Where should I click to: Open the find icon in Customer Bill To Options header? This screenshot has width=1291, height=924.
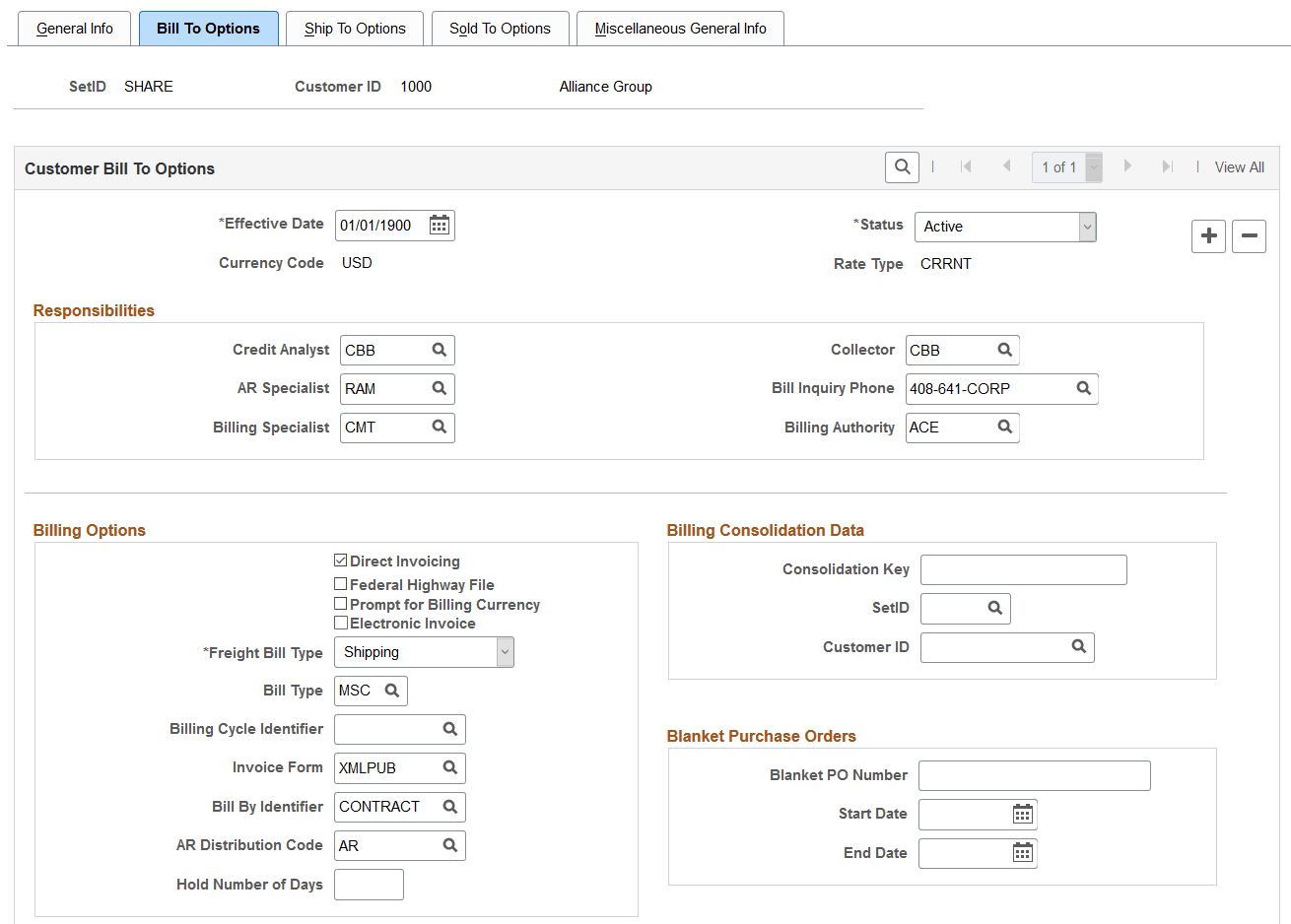click(x=901, y=166)
